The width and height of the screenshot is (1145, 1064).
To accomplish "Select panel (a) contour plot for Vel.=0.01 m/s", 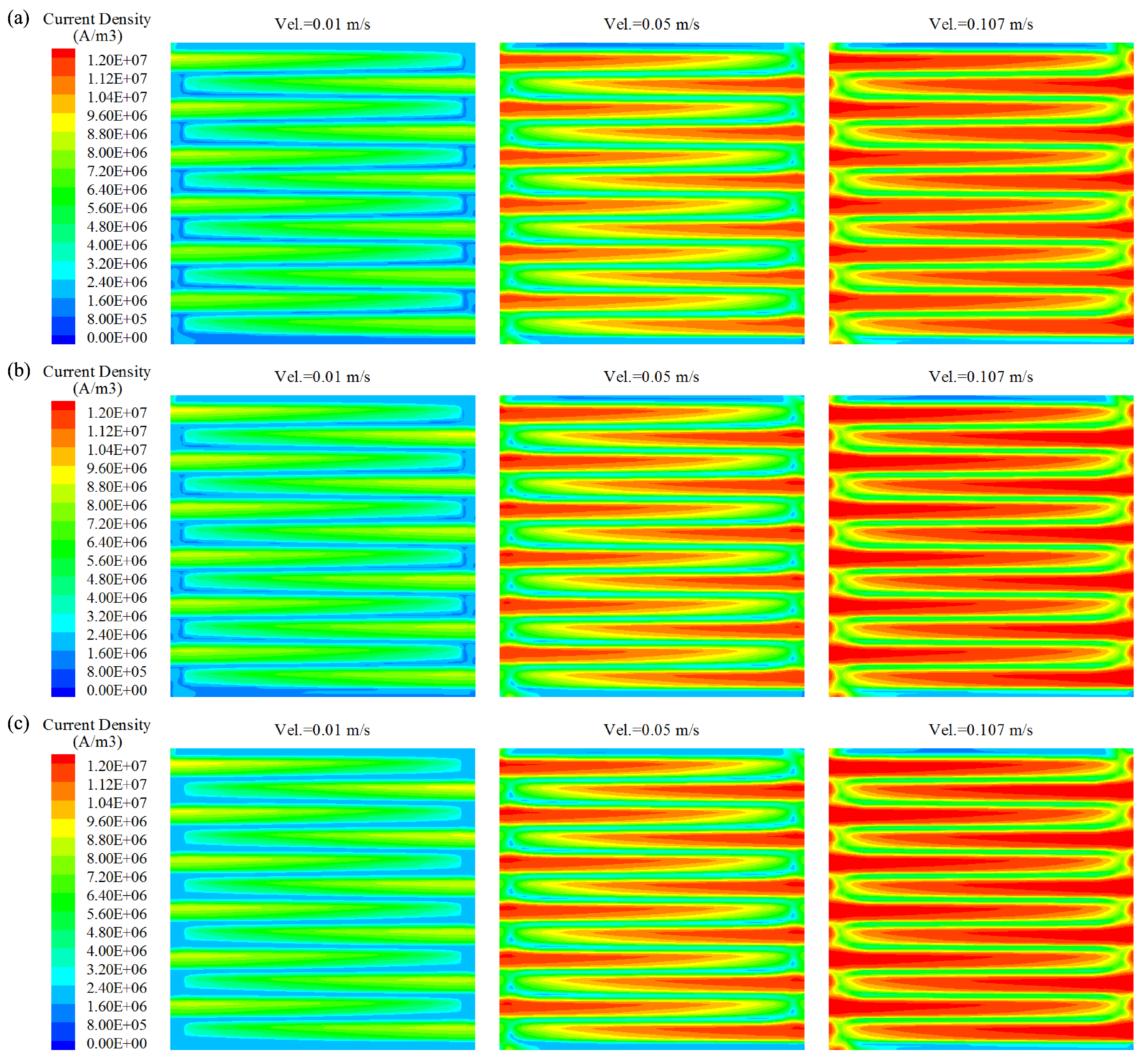I will click(x=322, y=193).
